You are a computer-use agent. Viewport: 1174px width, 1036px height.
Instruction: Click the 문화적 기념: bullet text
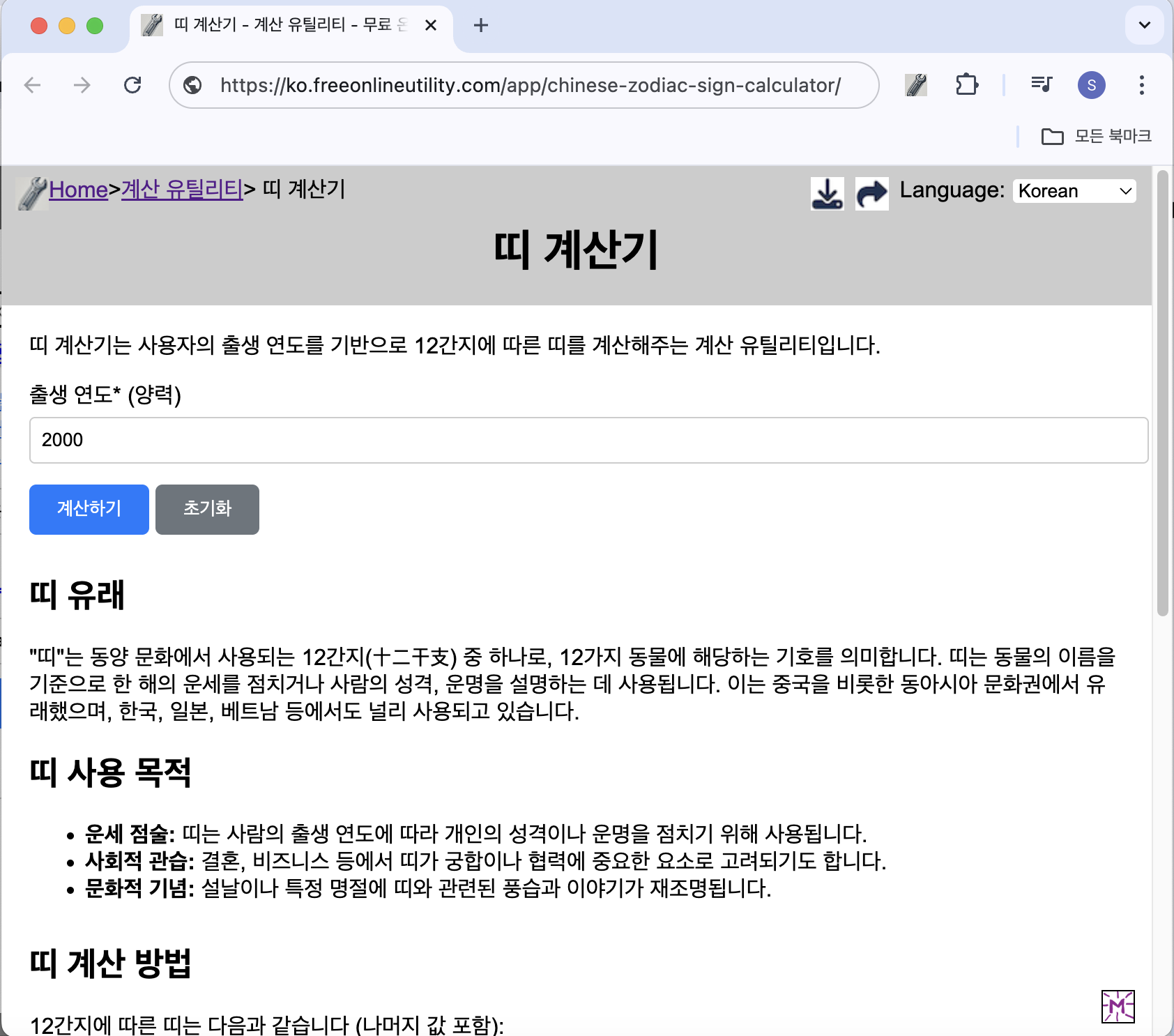click(139, 888)
